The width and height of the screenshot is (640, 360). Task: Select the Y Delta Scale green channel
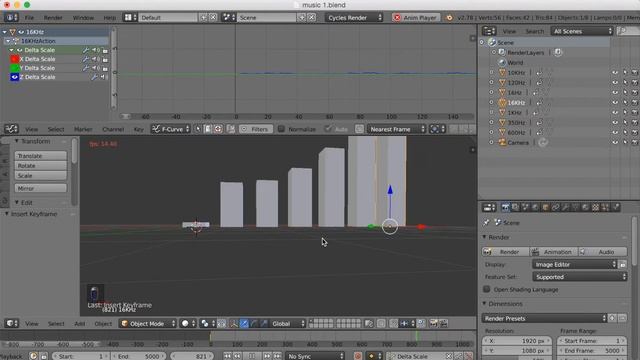pos(38,68)
